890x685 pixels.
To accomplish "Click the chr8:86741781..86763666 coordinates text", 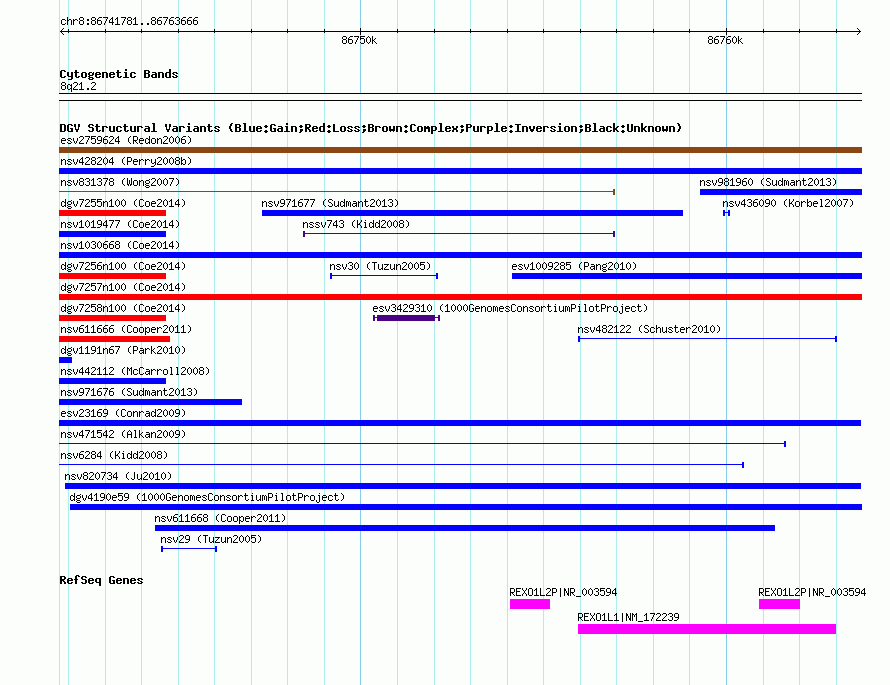I will coord(129,21).
